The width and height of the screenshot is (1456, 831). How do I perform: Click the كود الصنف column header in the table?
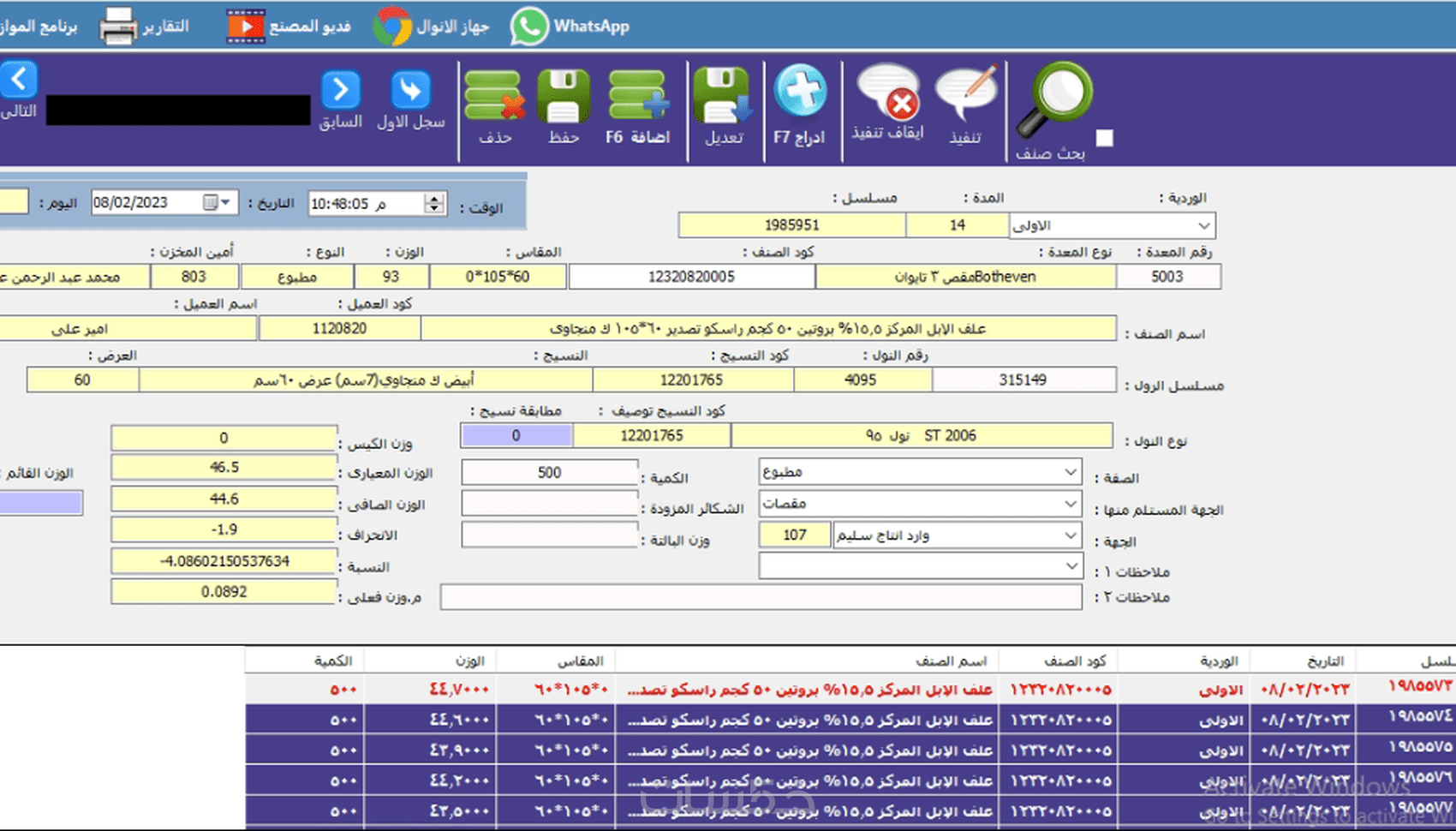coord(1059,661)
